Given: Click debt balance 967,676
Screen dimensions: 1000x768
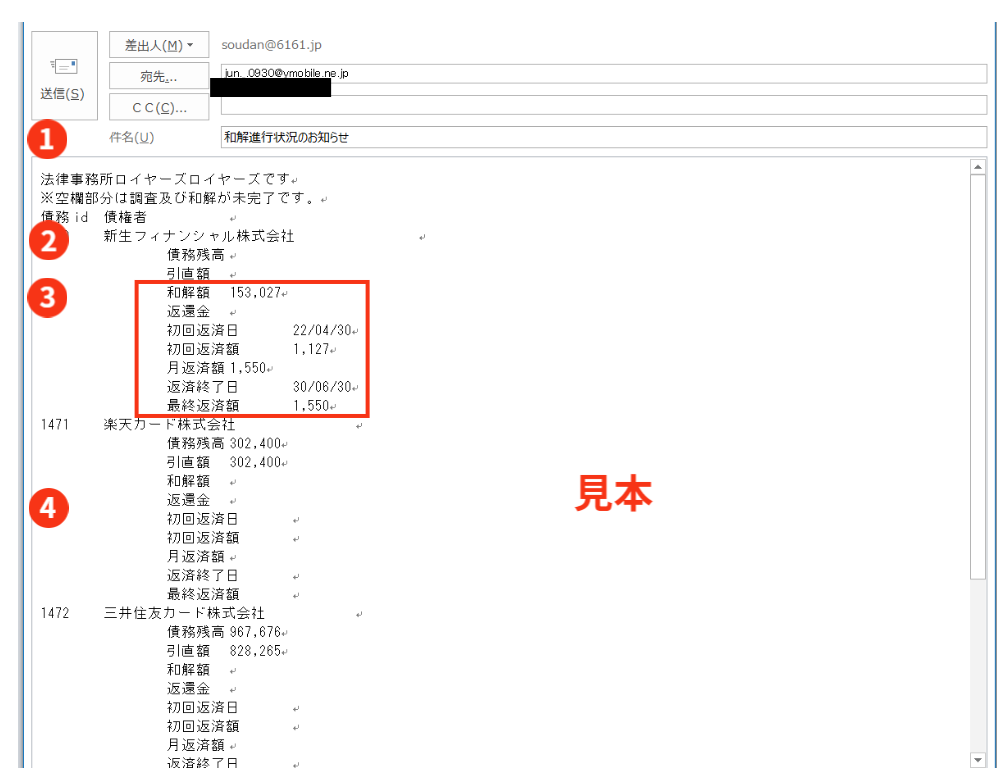Looking at the screenshot, I should click(x=255, y=632).
